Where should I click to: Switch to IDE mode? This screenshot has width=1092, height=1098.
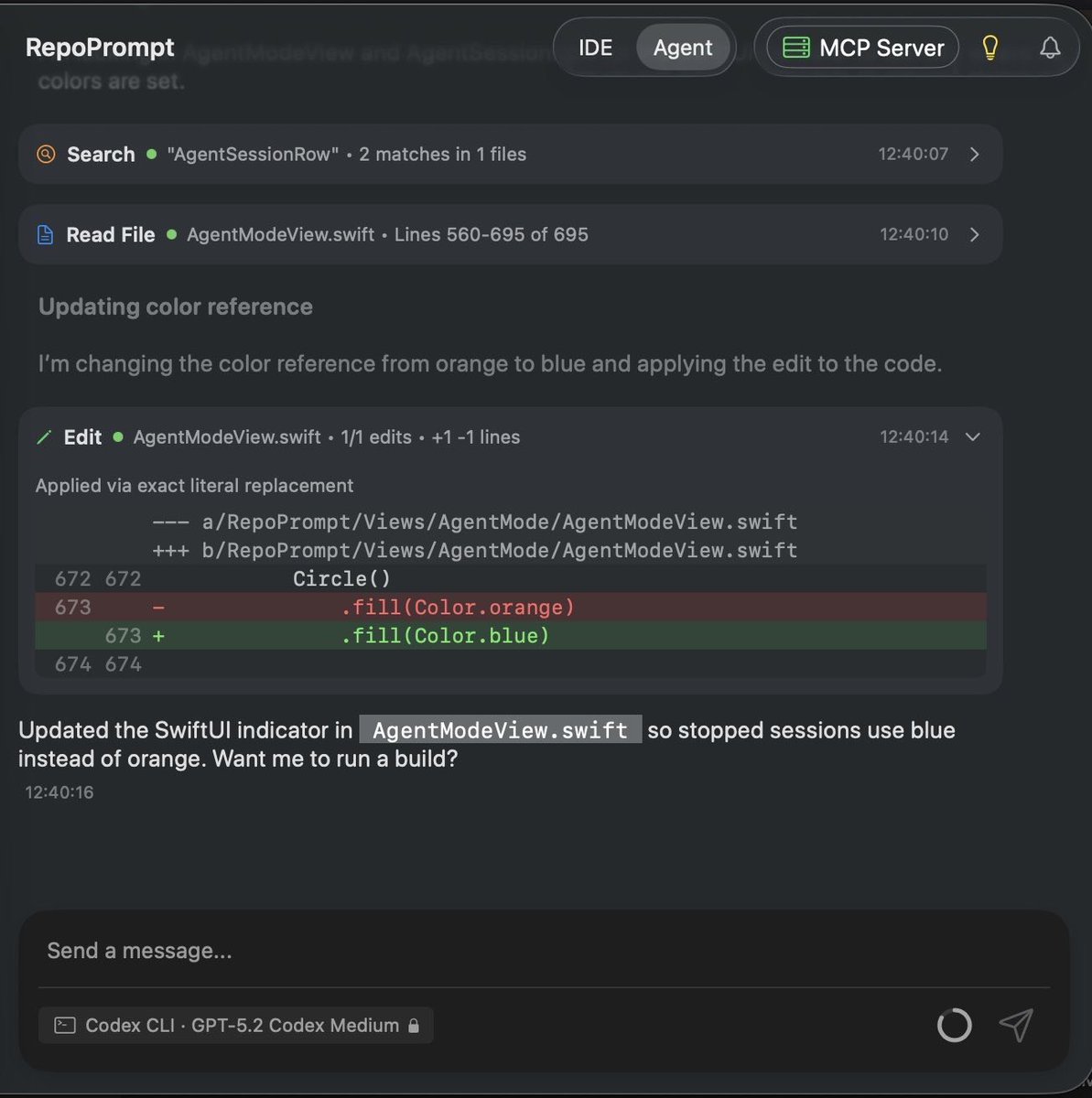[595, 47]
